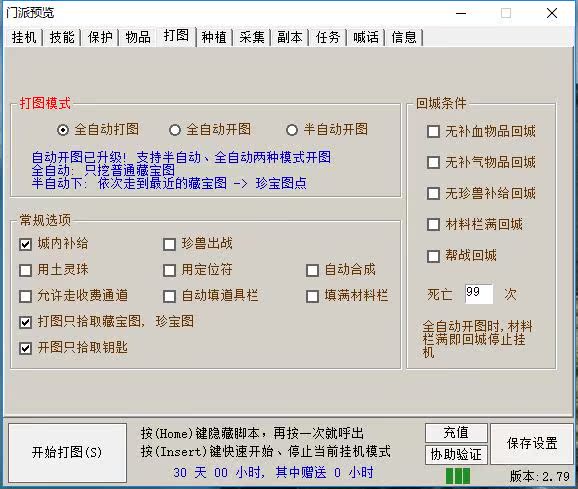Click the 开始打图(S) button

[x=67, y=453]
